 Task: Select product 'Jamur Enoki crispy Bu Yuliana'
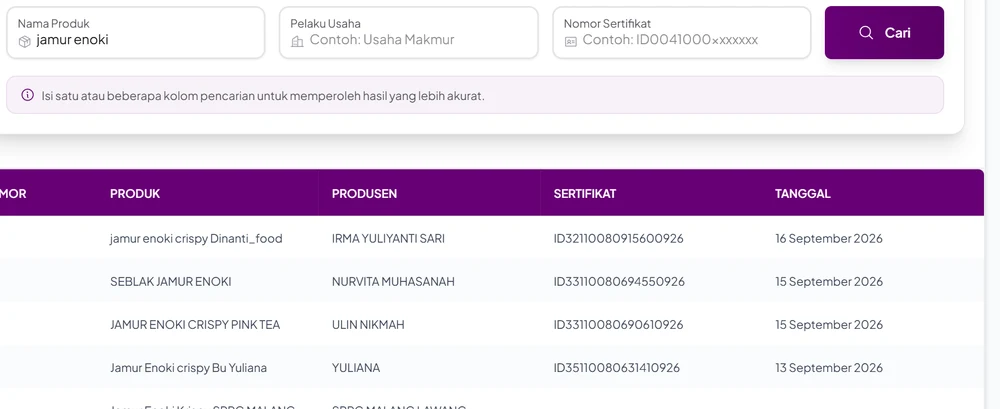point(188,368)
